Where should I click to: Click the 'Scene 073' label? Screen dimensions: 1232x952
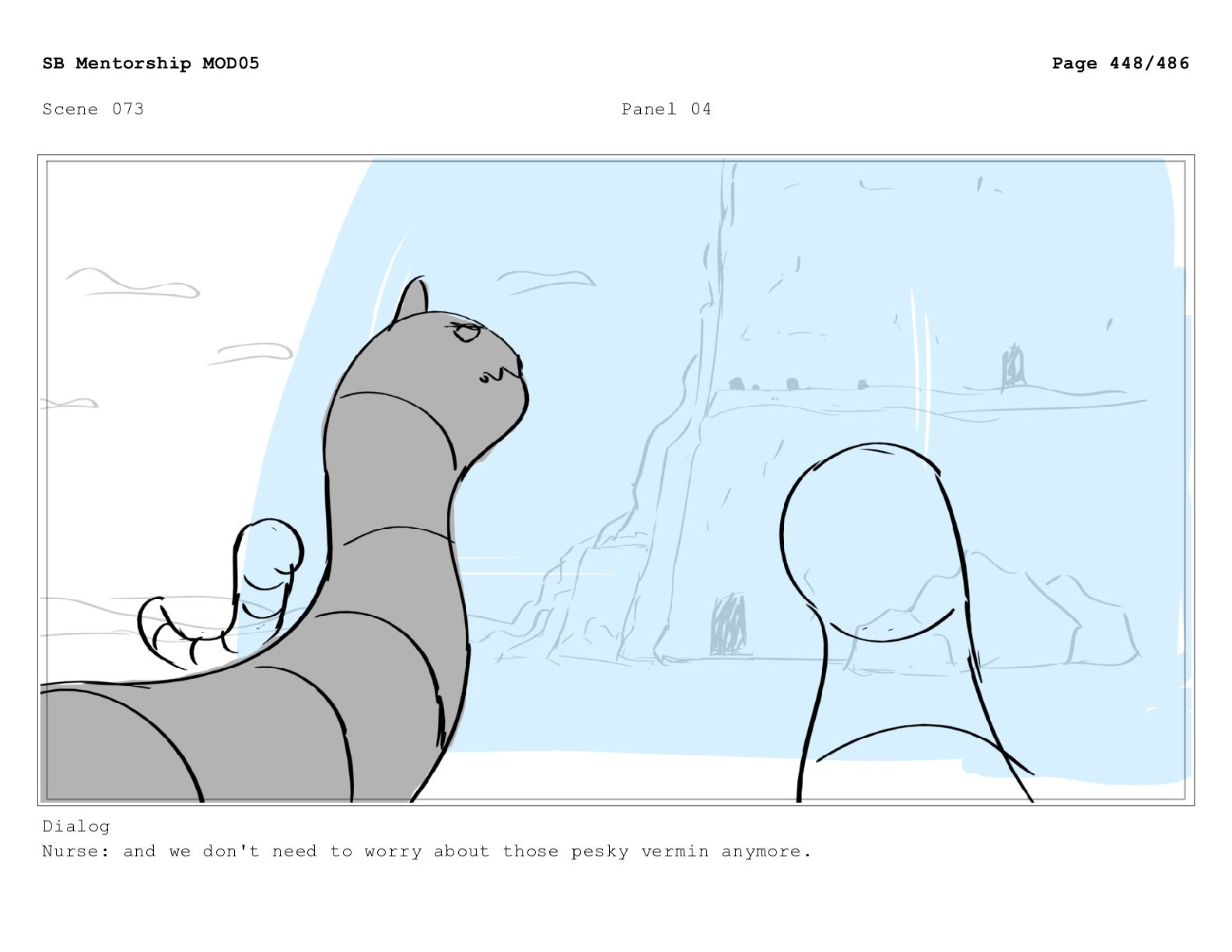[x=93, y=109]
